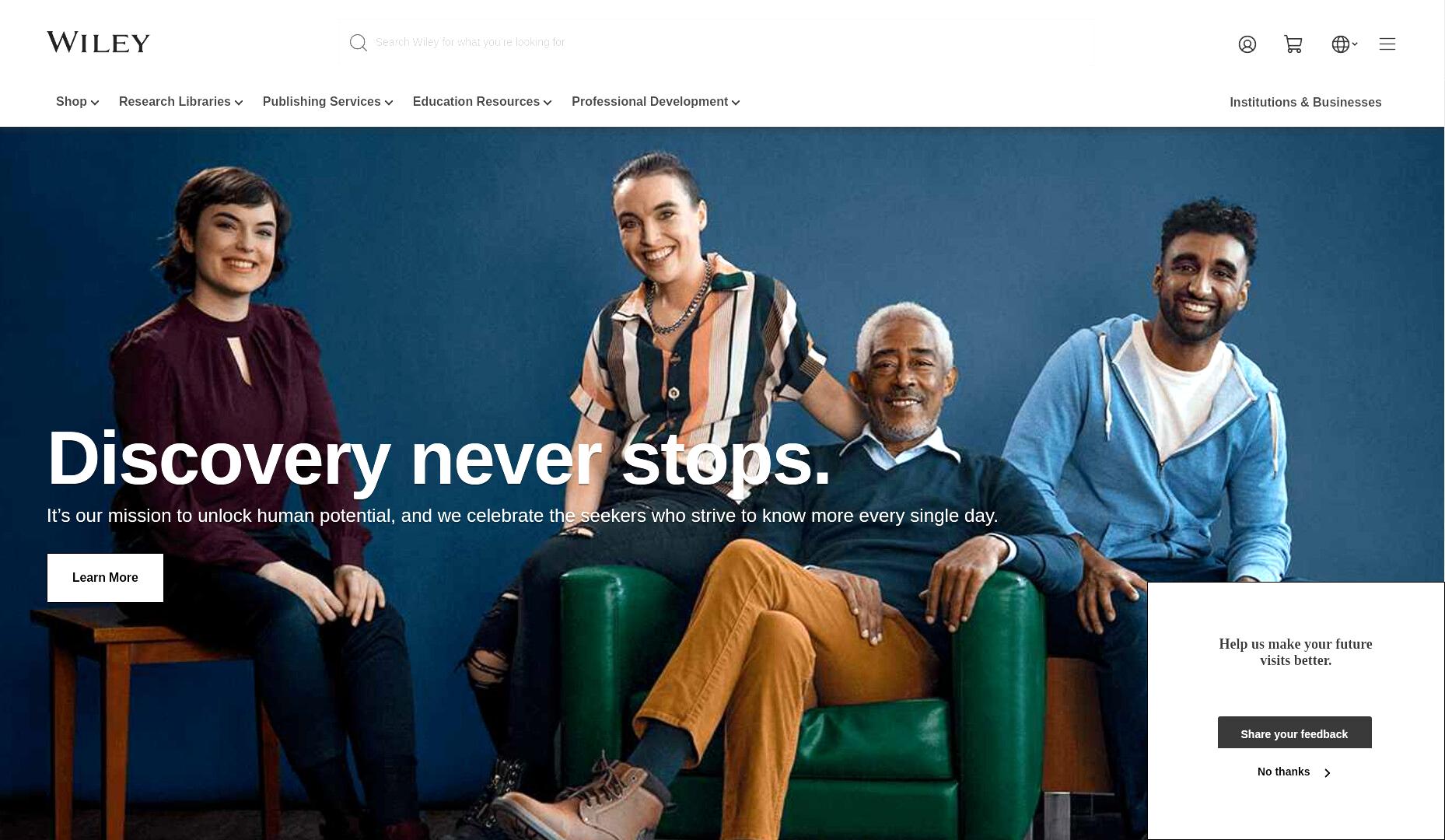Open the Education Resources chevron
Image resolution: width=1445 pixels, height=840 pixels.
pyautogui.click(x=548, y=103)
